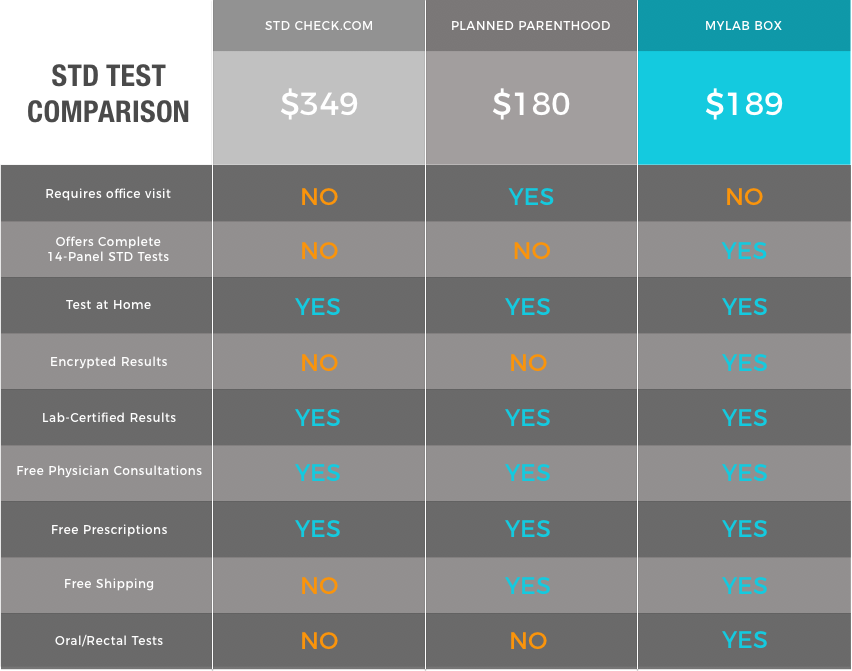852x671 pixels.
Task: Click the $349 price for STD Check
Action: [319, 104]
